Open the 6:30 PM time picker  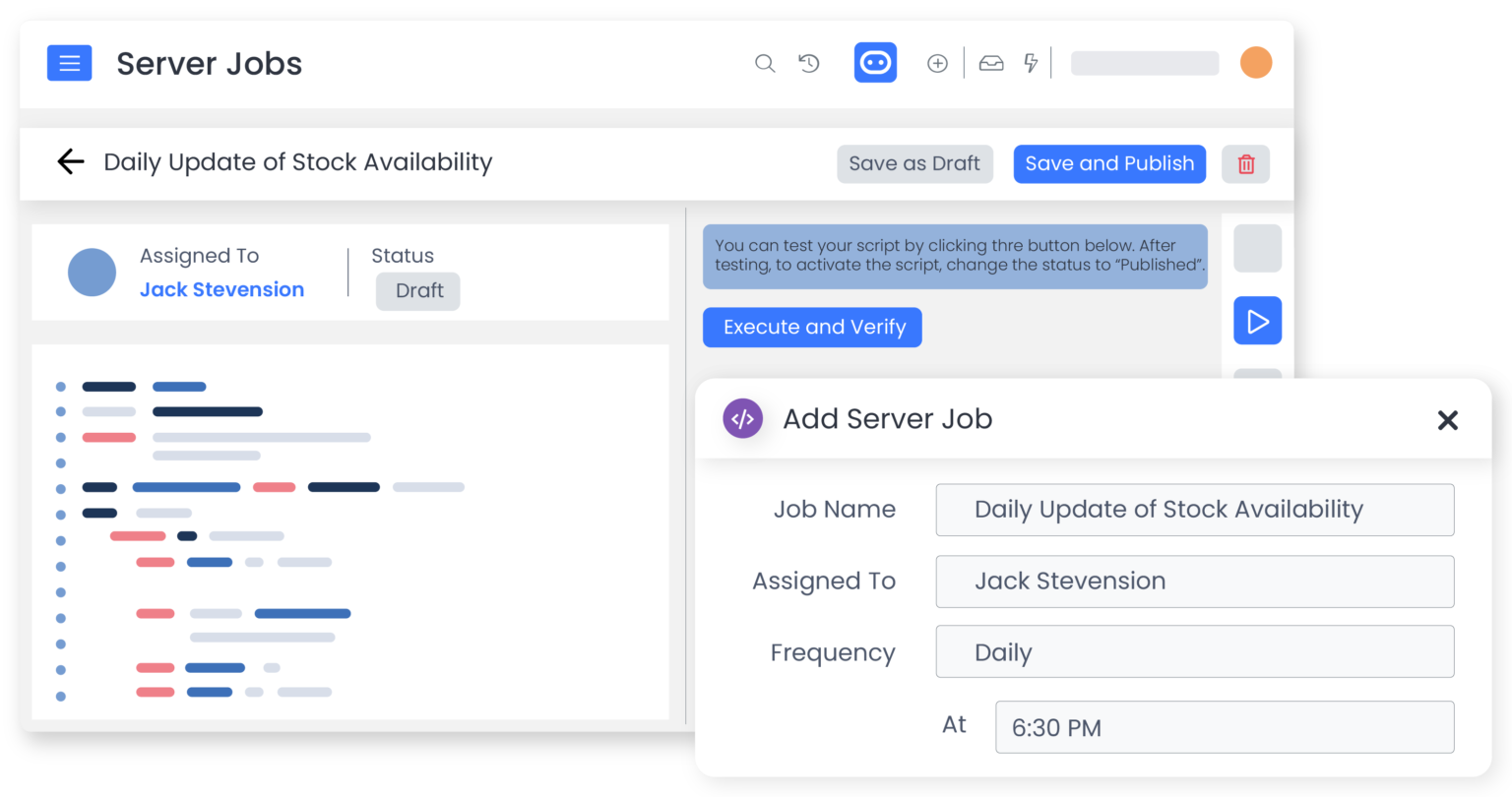tap(1224, 727)
